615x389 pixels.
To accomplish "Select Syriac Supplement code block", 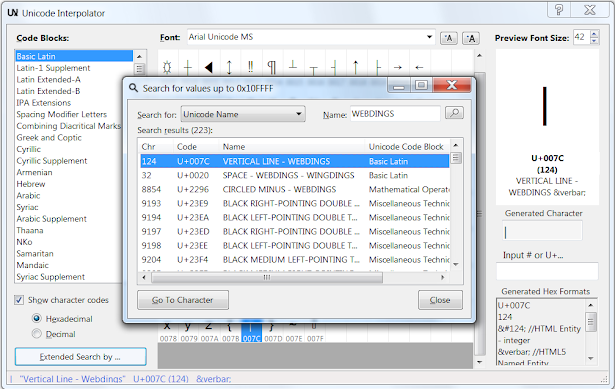I will point(50,277).
